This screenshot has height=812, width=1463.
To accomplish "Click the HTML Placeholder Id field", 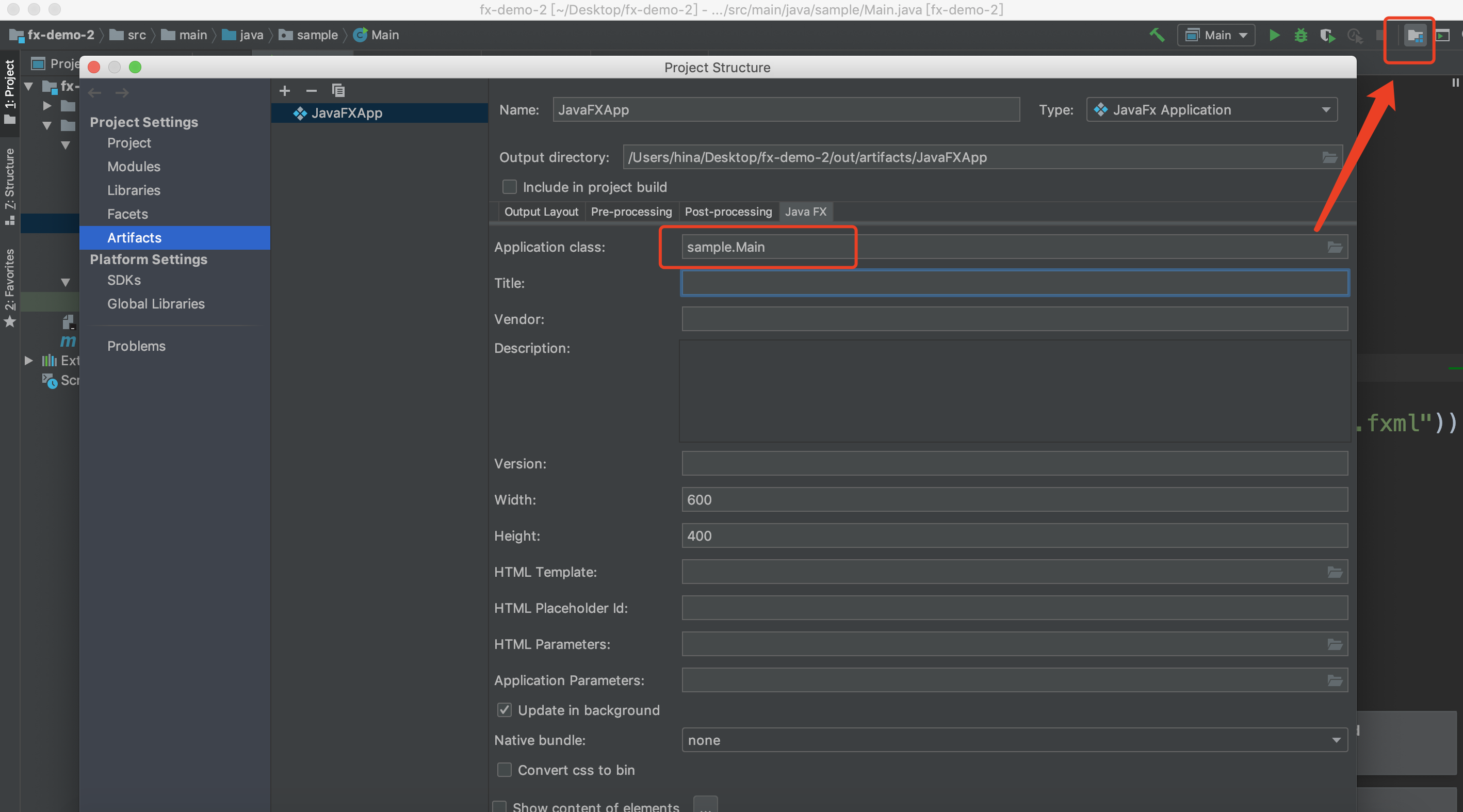I will point(1014,608).
